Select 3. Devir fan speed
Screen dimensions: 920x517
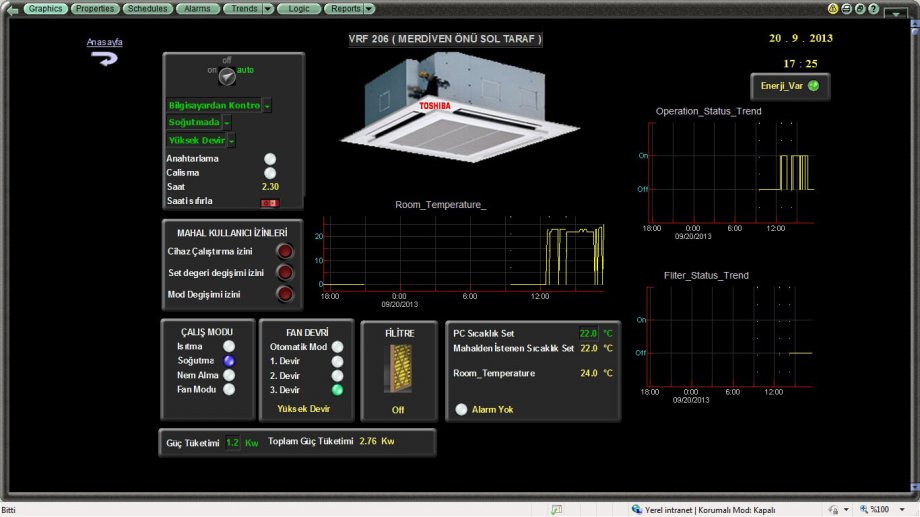click(337, 390)
